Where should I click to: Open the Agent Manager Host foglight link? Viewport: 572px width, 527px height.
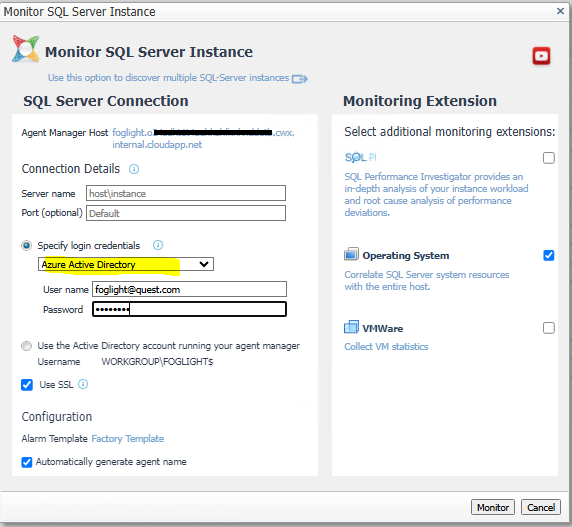coord(203,139)
